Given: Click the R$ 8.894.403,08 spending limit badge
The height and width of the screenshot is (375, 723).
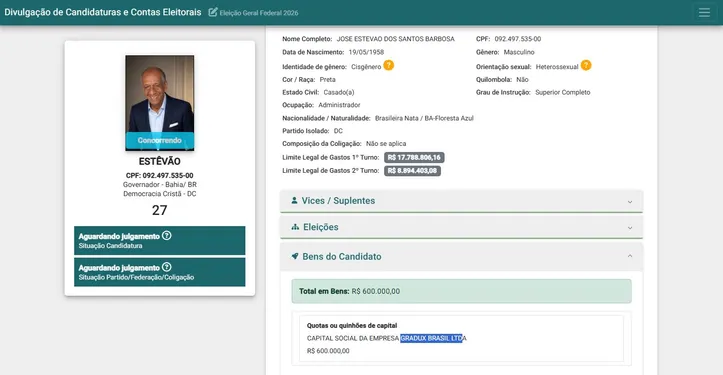Looking at the screenshot, I should [412, 171].
